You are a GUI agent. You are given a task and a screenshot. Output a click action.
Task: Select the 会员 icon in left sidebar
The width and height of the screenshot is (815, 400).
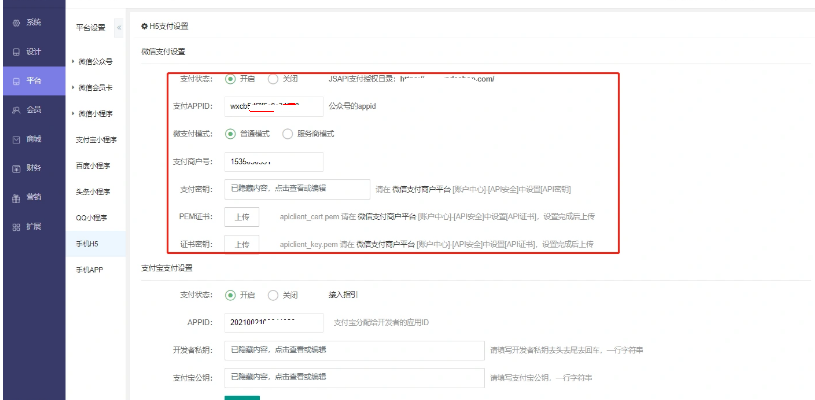pyautogui.click(x=14, y=109)
